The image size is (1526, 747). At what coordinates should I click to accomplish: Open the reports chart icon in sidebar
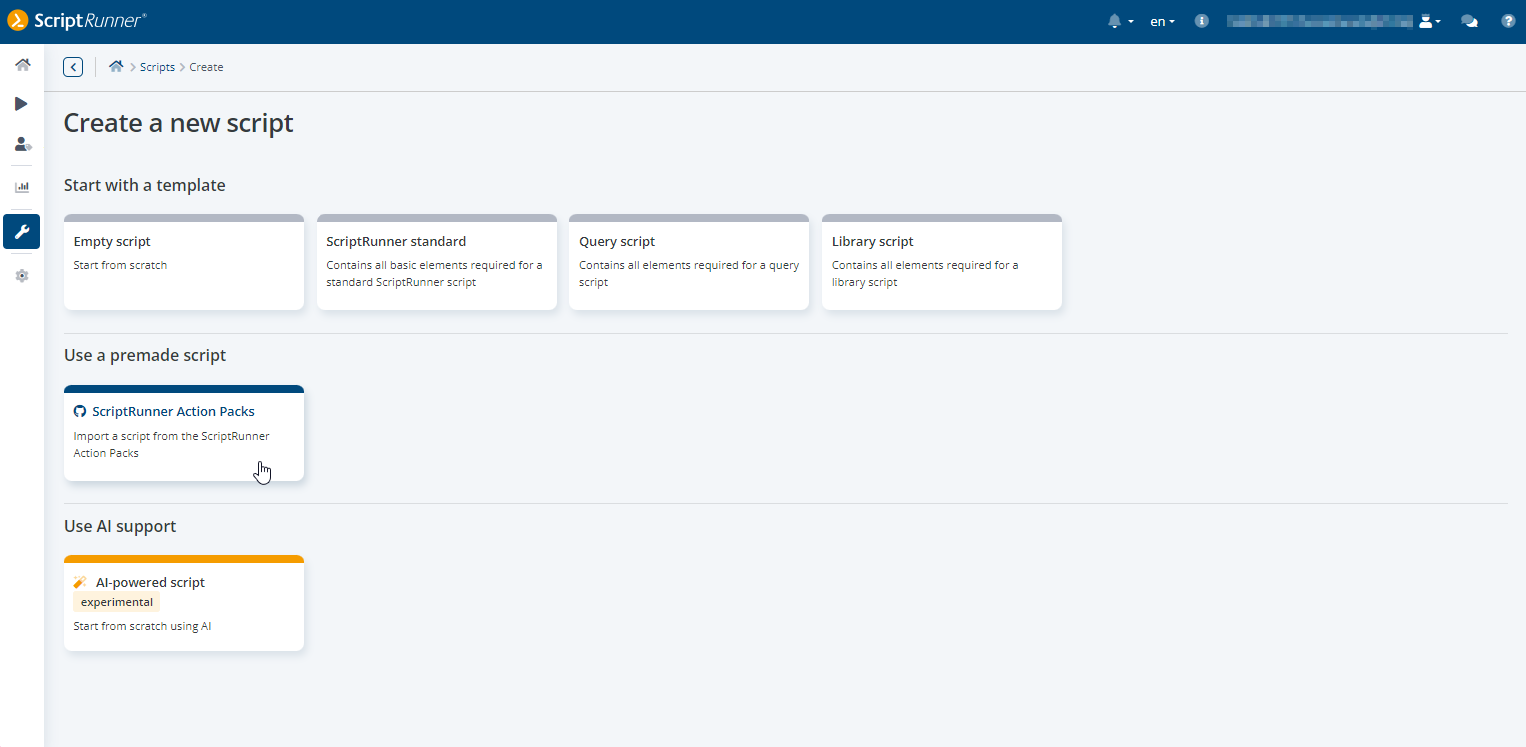tap(22, 187)
